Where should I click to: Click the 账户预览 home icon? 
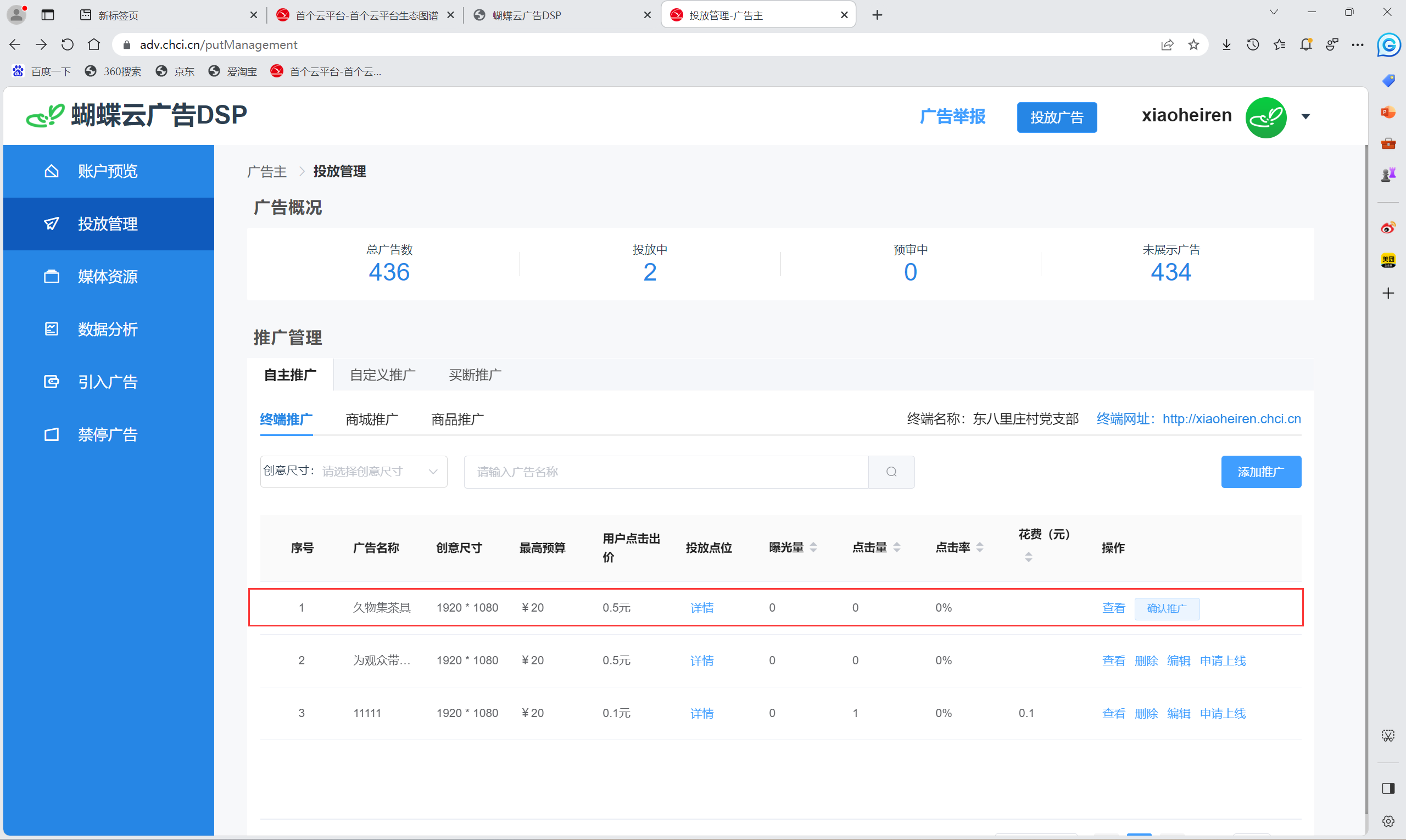click(52, 171)
